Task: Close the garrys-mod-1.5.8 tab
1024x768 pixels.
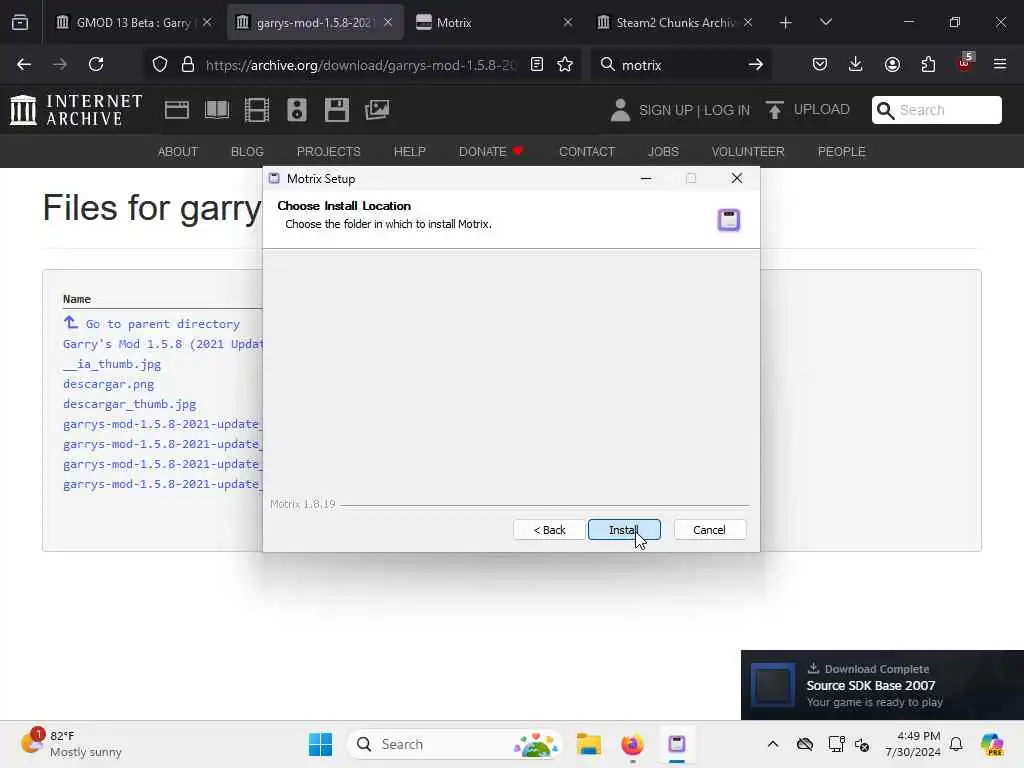Action: (x=388, y=22)
